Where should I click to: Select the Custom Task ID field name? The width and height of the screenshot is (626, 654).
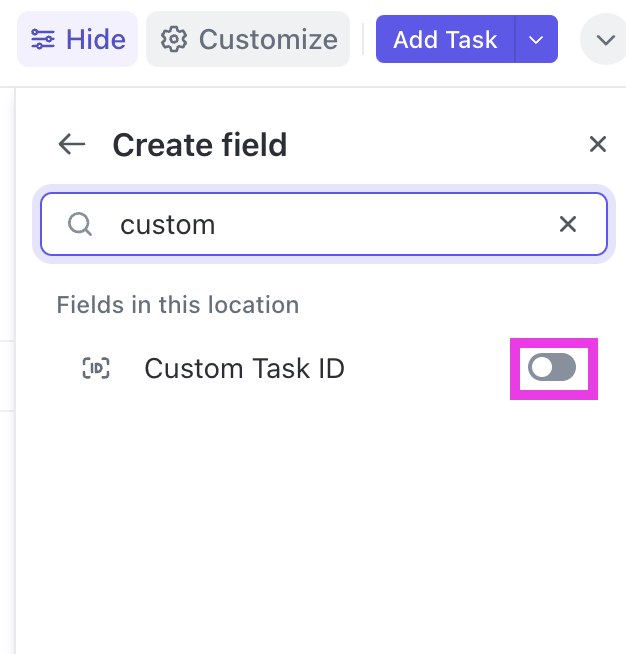click(244, 368)
